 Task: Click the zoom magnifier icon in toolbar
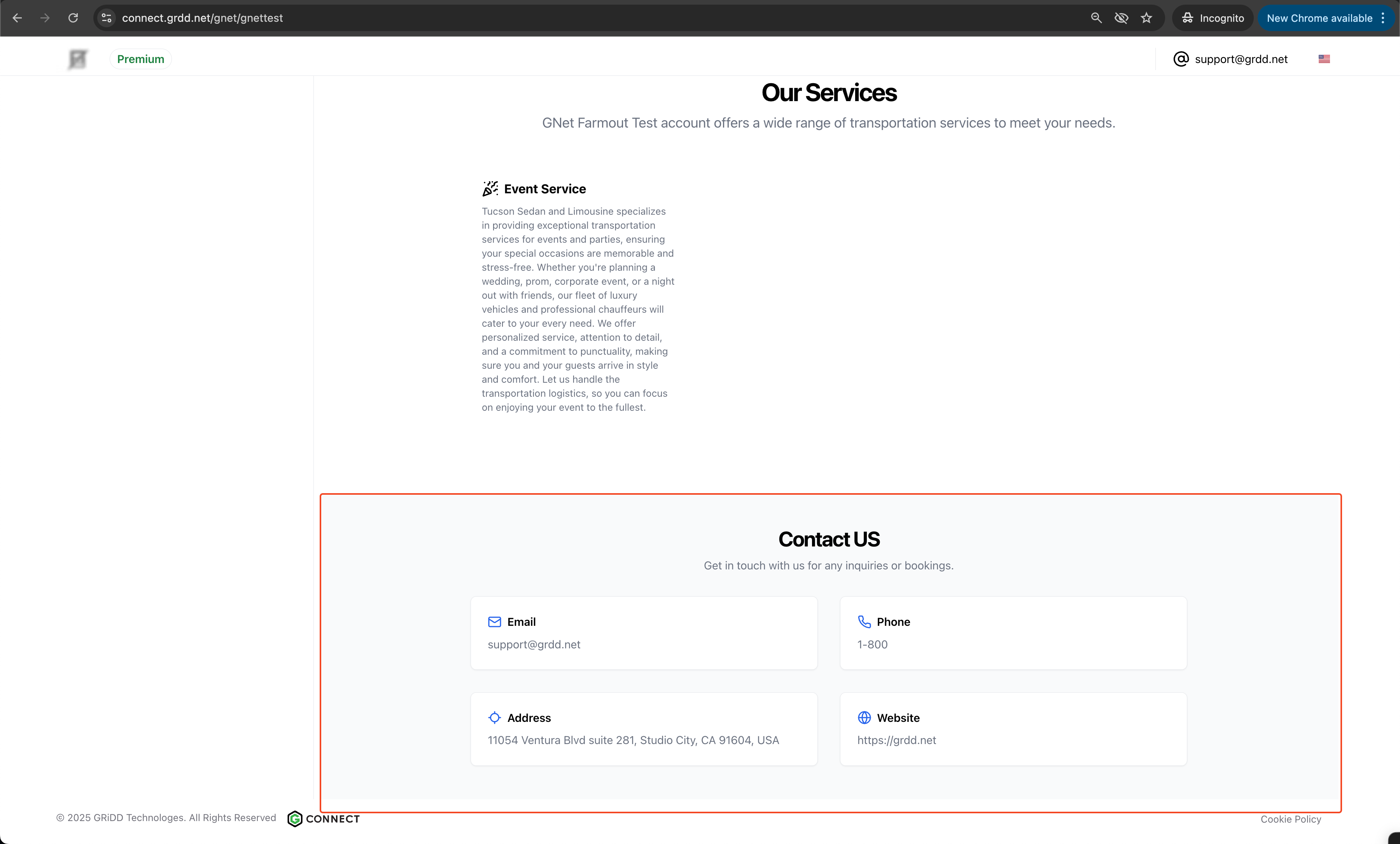click(1096, 18)
